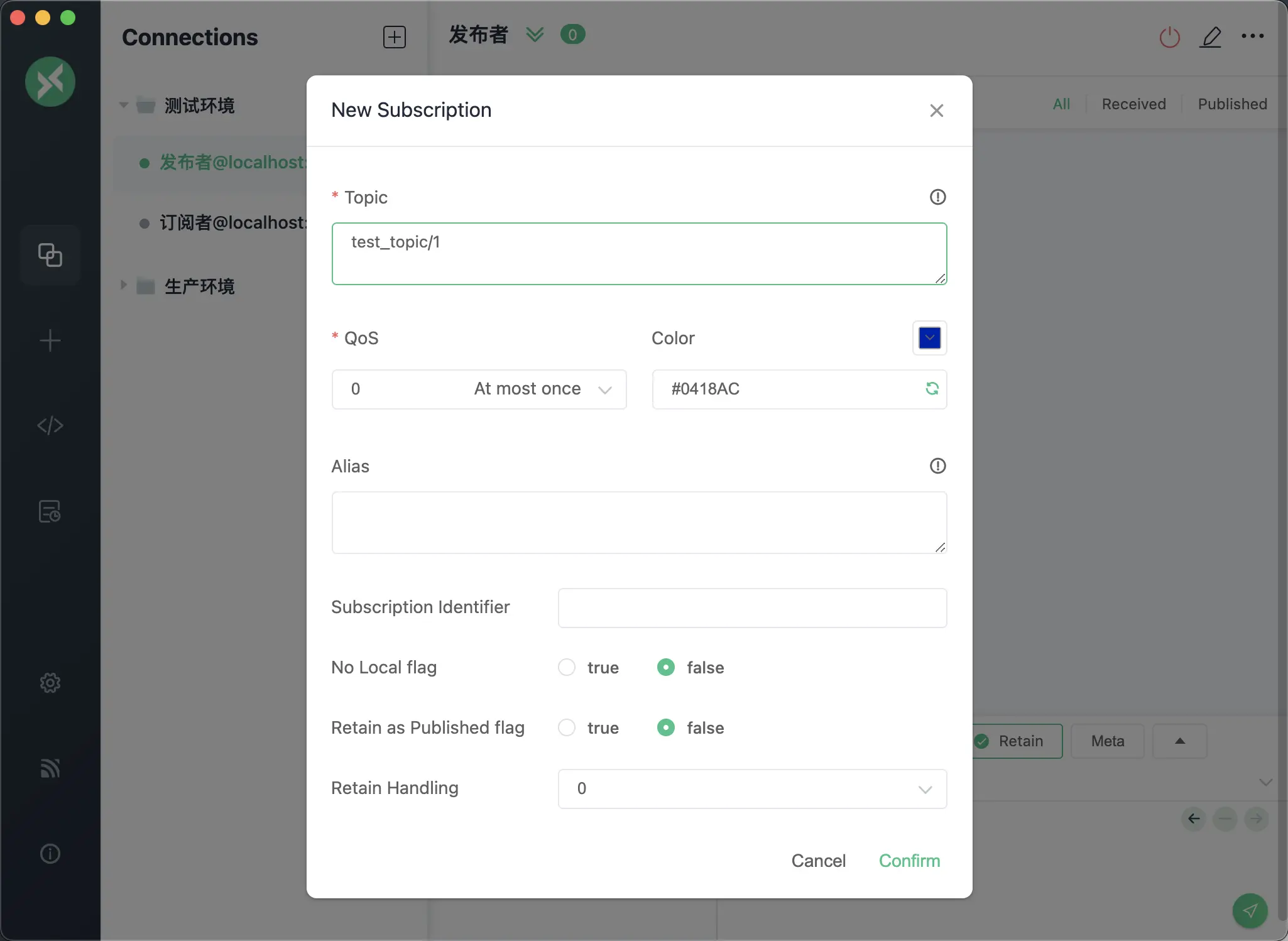Viewport: 1288px width, 941px height.
Task: Click the edit connection pencil icon
Action: (x=1211, y=37)
